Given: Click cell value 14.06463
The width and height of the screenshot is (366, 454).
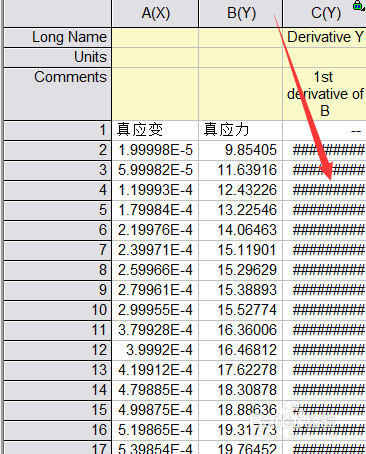Looking at the screenshot, I should (241, 230).
